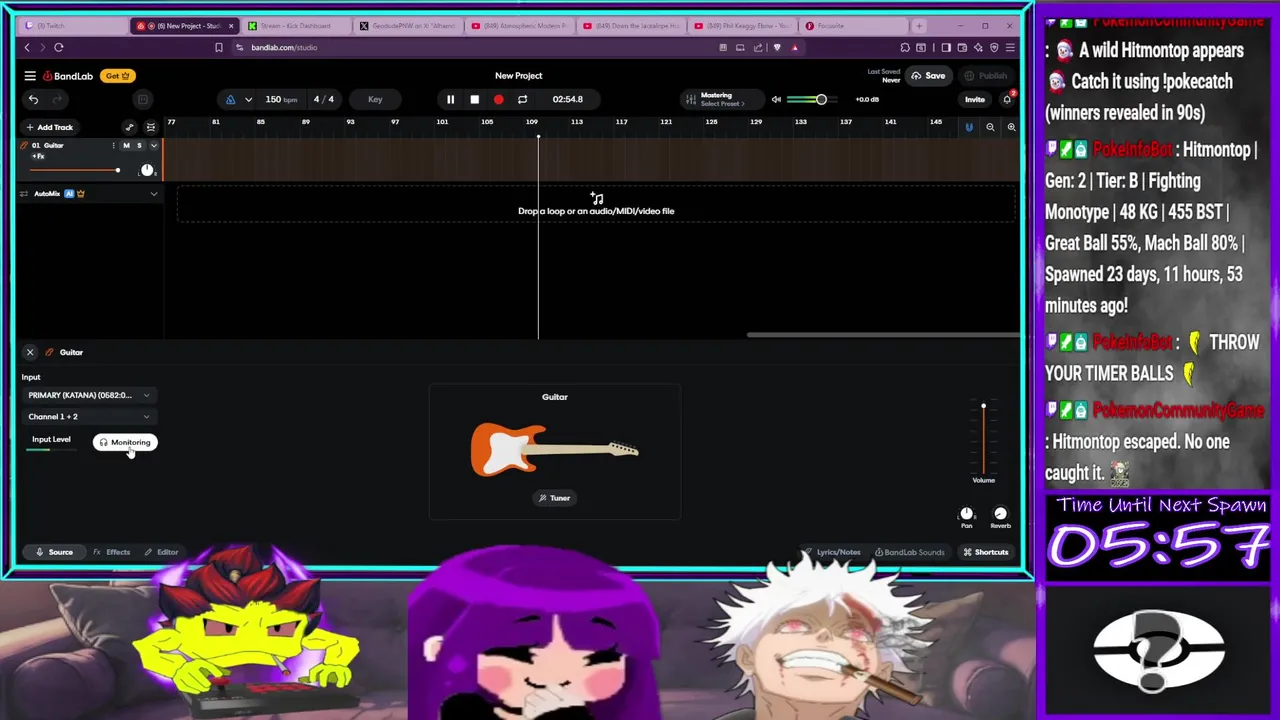
Task: Bookmark this page icon
Action: click(x=219, y=47)
